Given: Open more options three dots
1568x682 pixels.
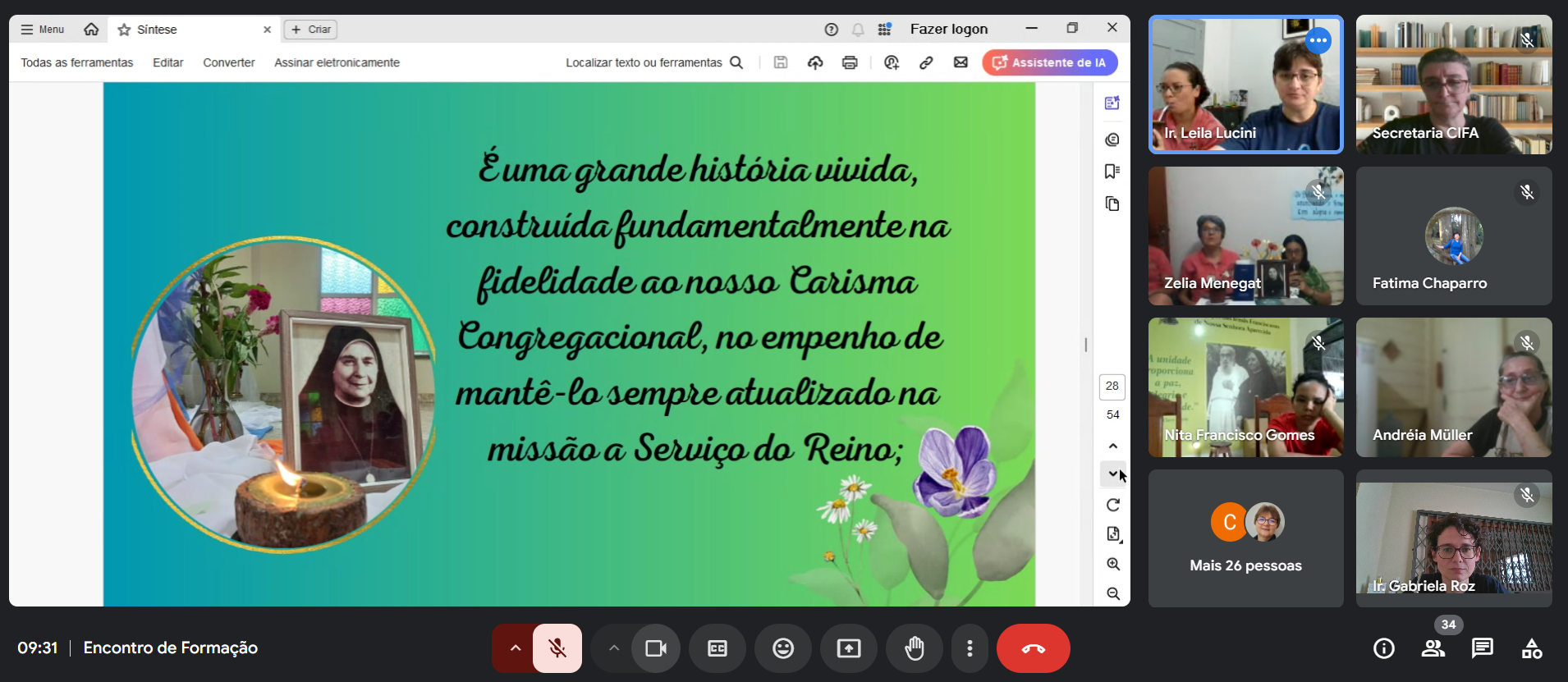Looking at the screenshot, I should 970,648.
